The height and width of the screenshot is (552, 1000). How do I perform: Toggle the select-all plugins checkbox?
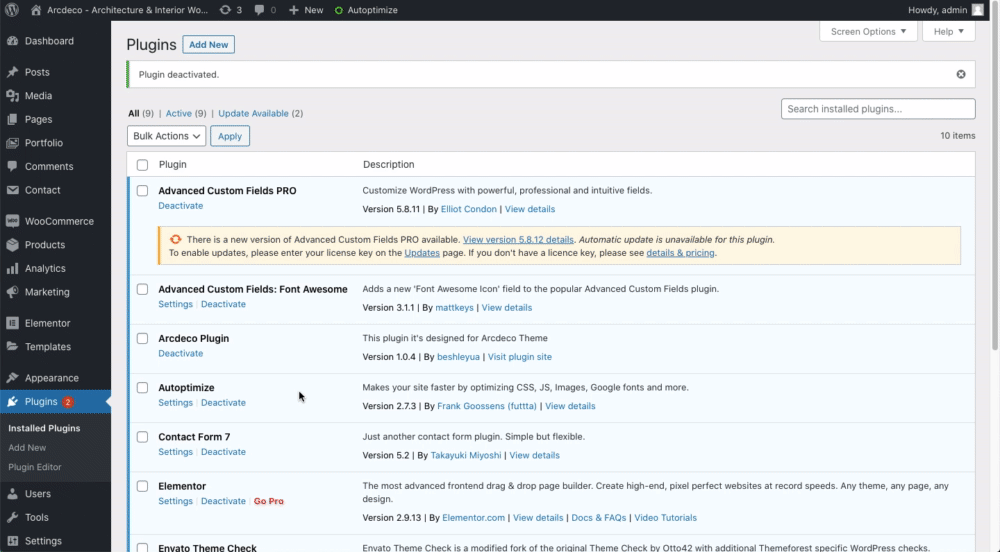click(x=142, y=165)
